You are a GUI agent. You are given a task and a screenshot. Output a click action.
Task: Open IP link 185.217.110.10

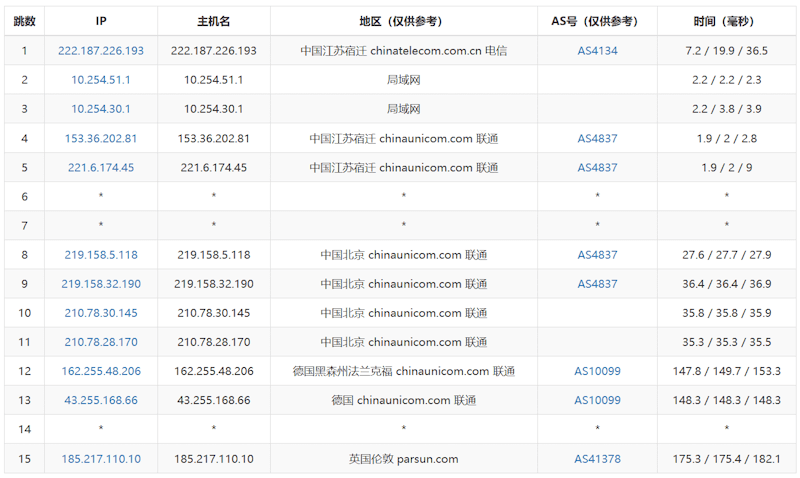pos(101,459)
